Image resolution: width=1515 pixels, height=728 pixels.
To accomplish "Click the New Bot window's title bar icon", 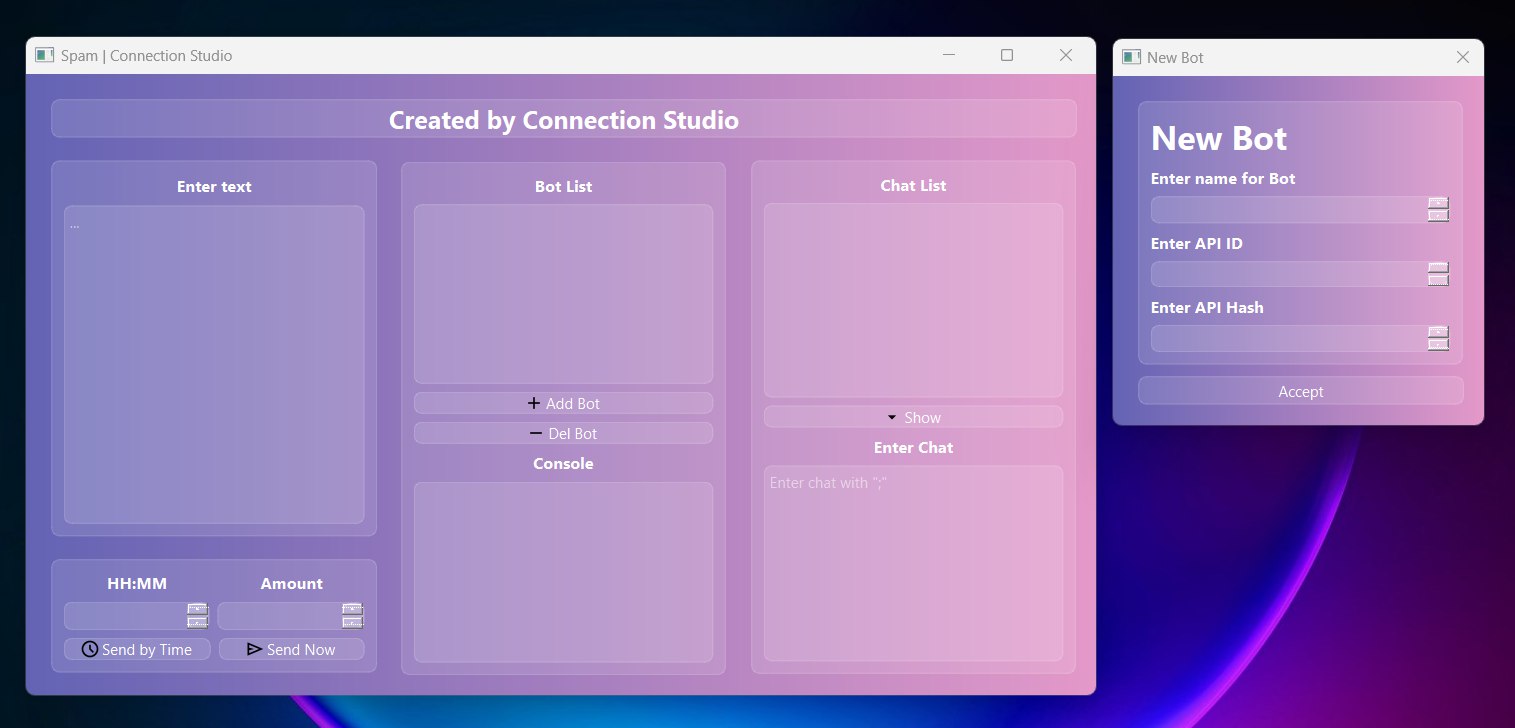I will [x=1132, y=57].
